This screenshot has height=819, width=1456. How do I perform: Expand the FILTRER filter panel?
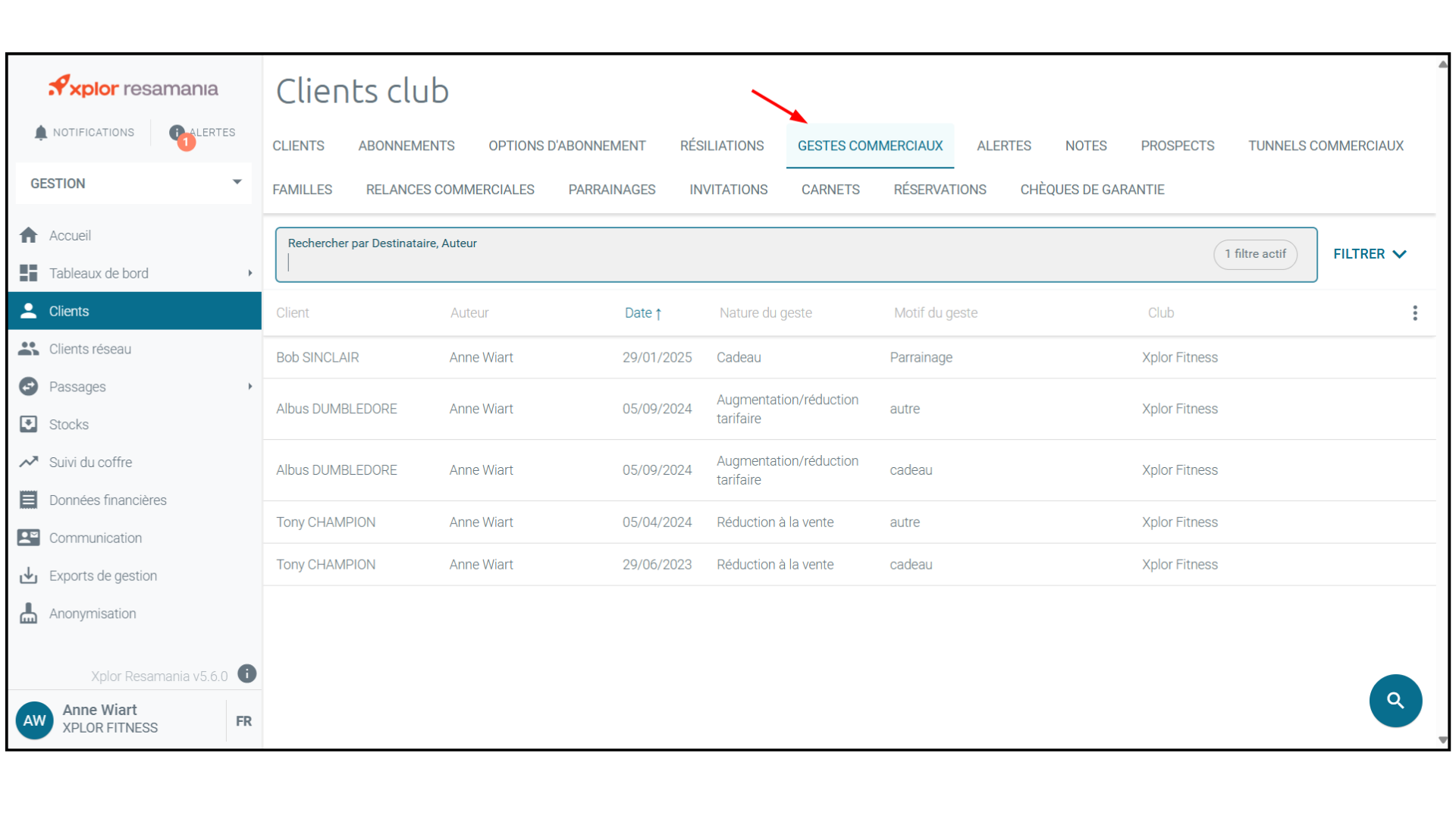click(1370, 254)
